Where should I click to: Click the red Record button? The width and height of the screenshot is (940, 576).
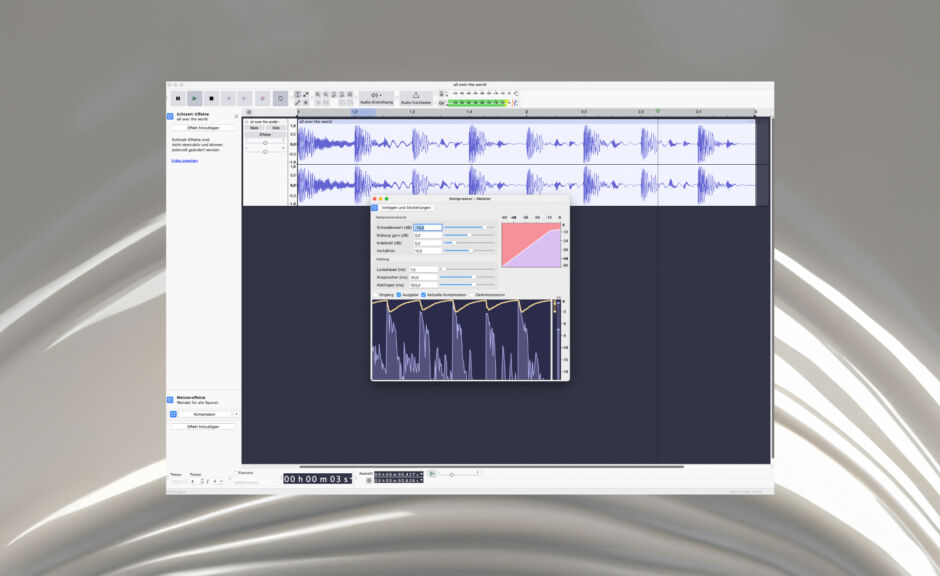pos(263,96)
